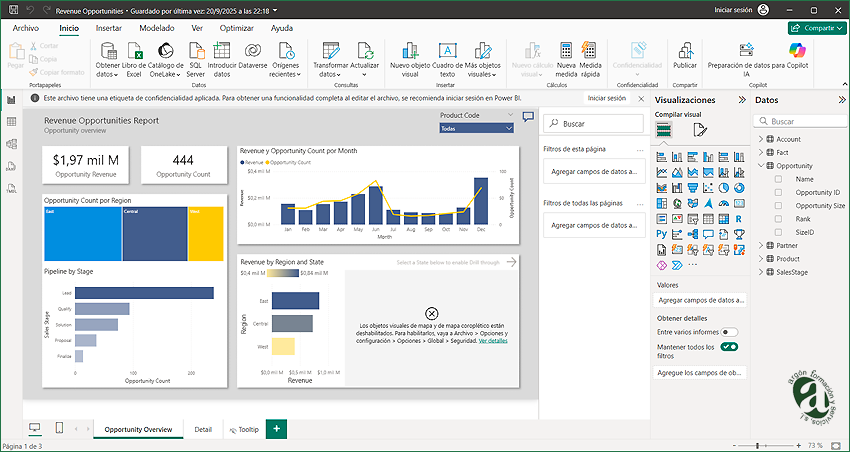Viewport: 850px width, 452px height.
Task: Select the donut chart visualization
Action: tap(739, 188)
